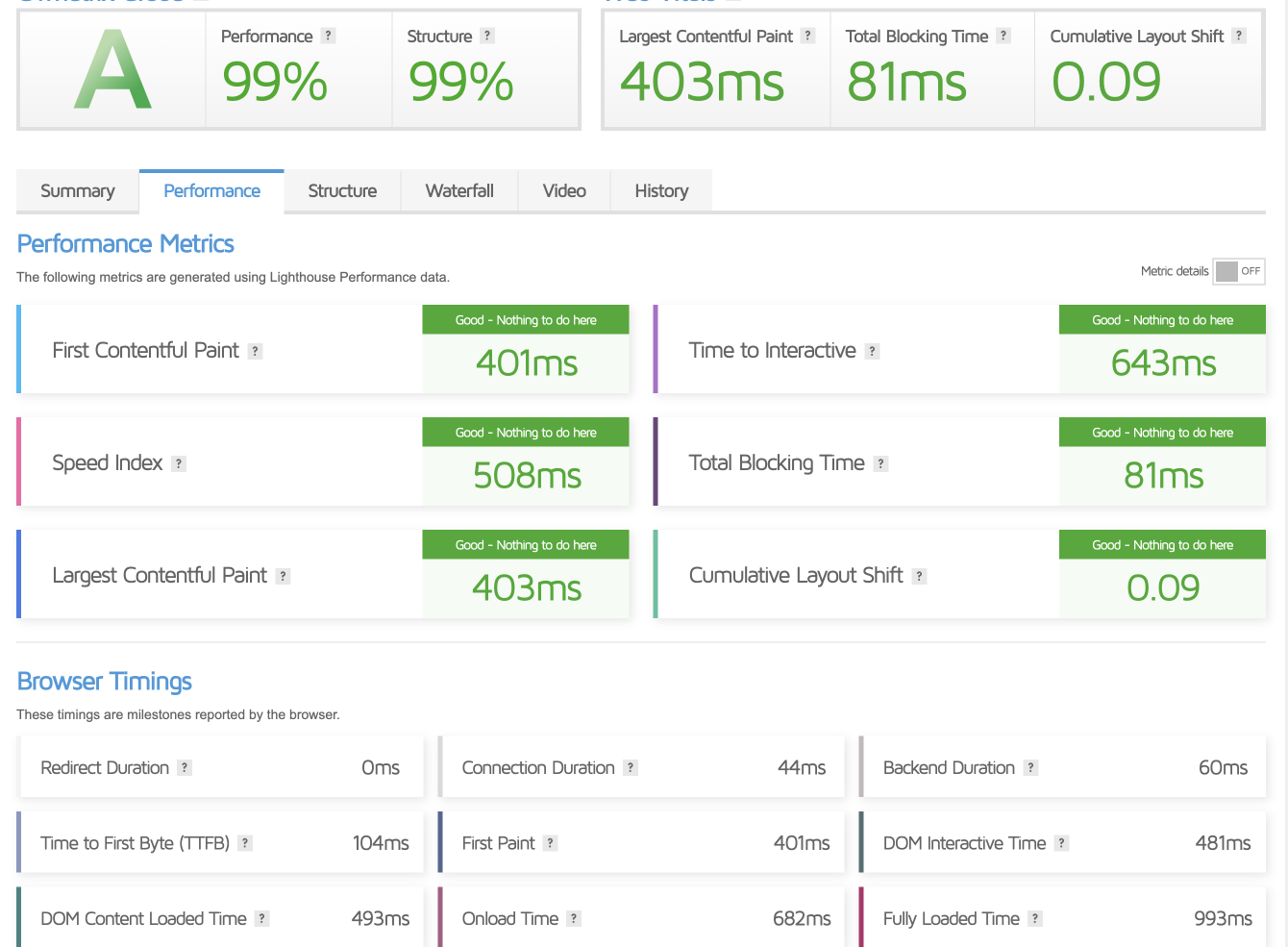
Task: Click the 81ms value in Web Vitals
Action: coord(906,81)
